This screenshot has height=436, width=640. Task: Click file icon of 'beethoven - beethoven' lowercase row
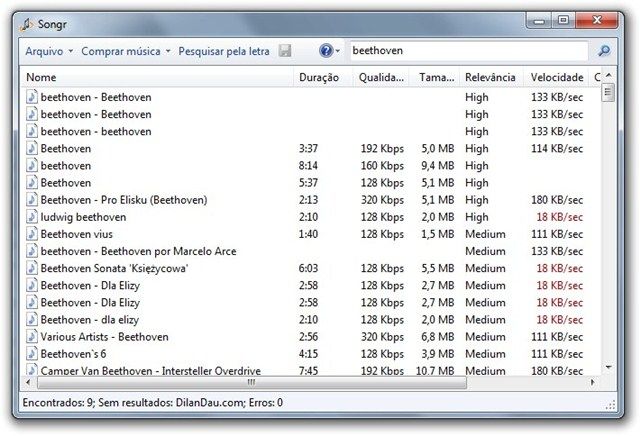(x=32, y=131)
